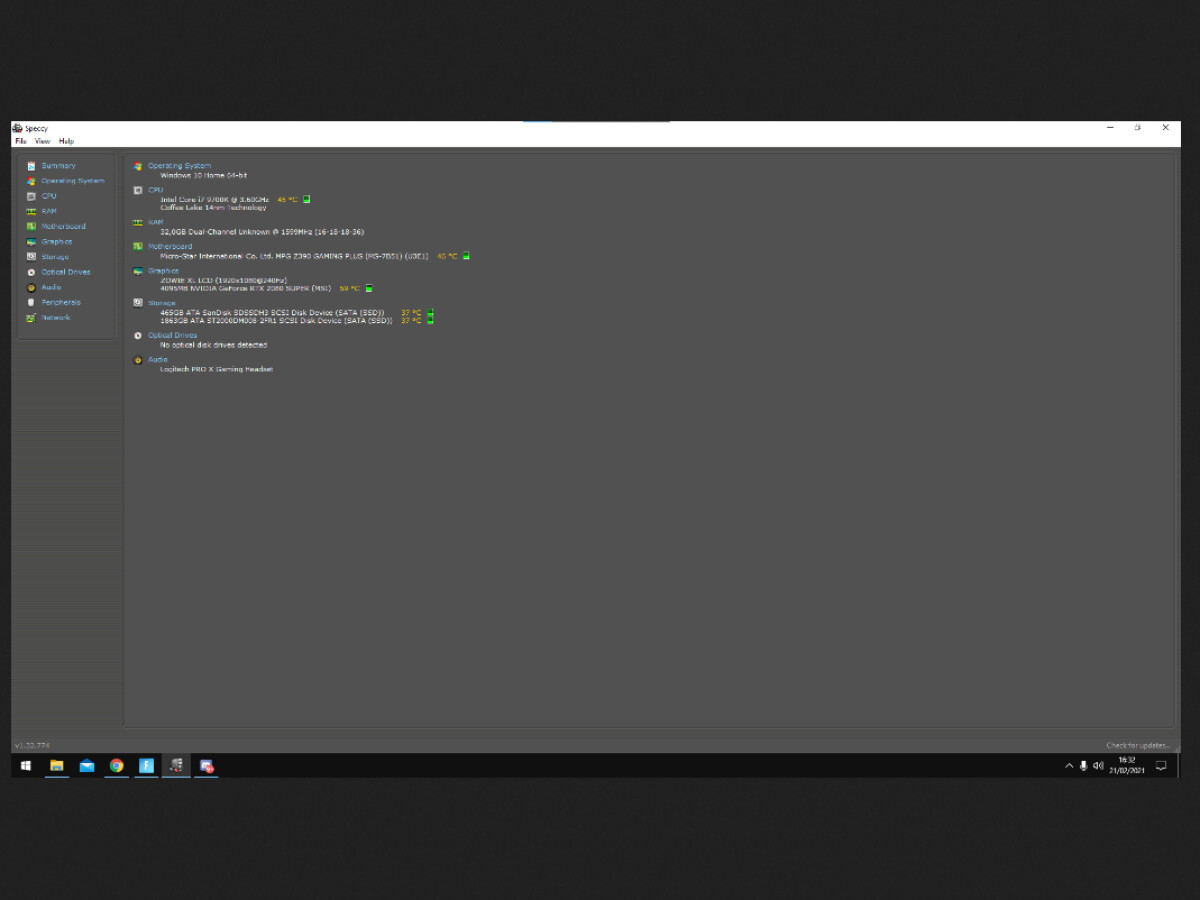This screenshot has width=1200, height=900.
Task: Open the Operating System details heading
Action: pos(180,165)
